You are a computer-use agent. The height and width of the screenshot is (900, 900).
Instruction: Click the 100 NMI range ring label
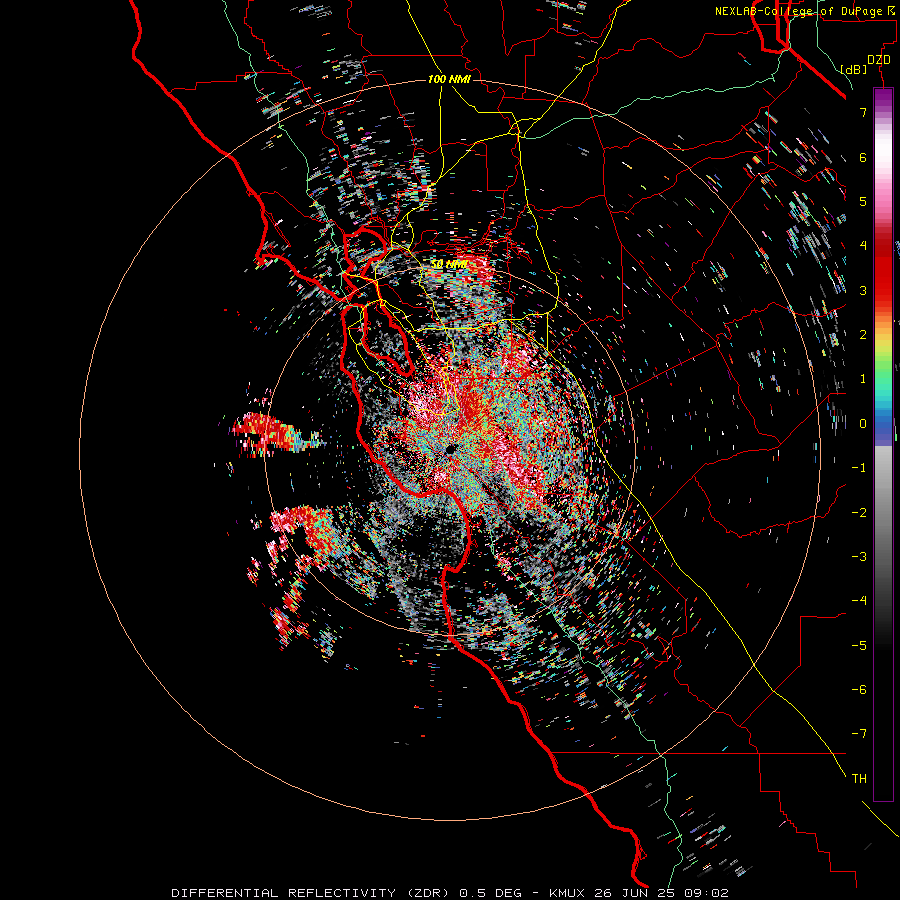(449, 79)
